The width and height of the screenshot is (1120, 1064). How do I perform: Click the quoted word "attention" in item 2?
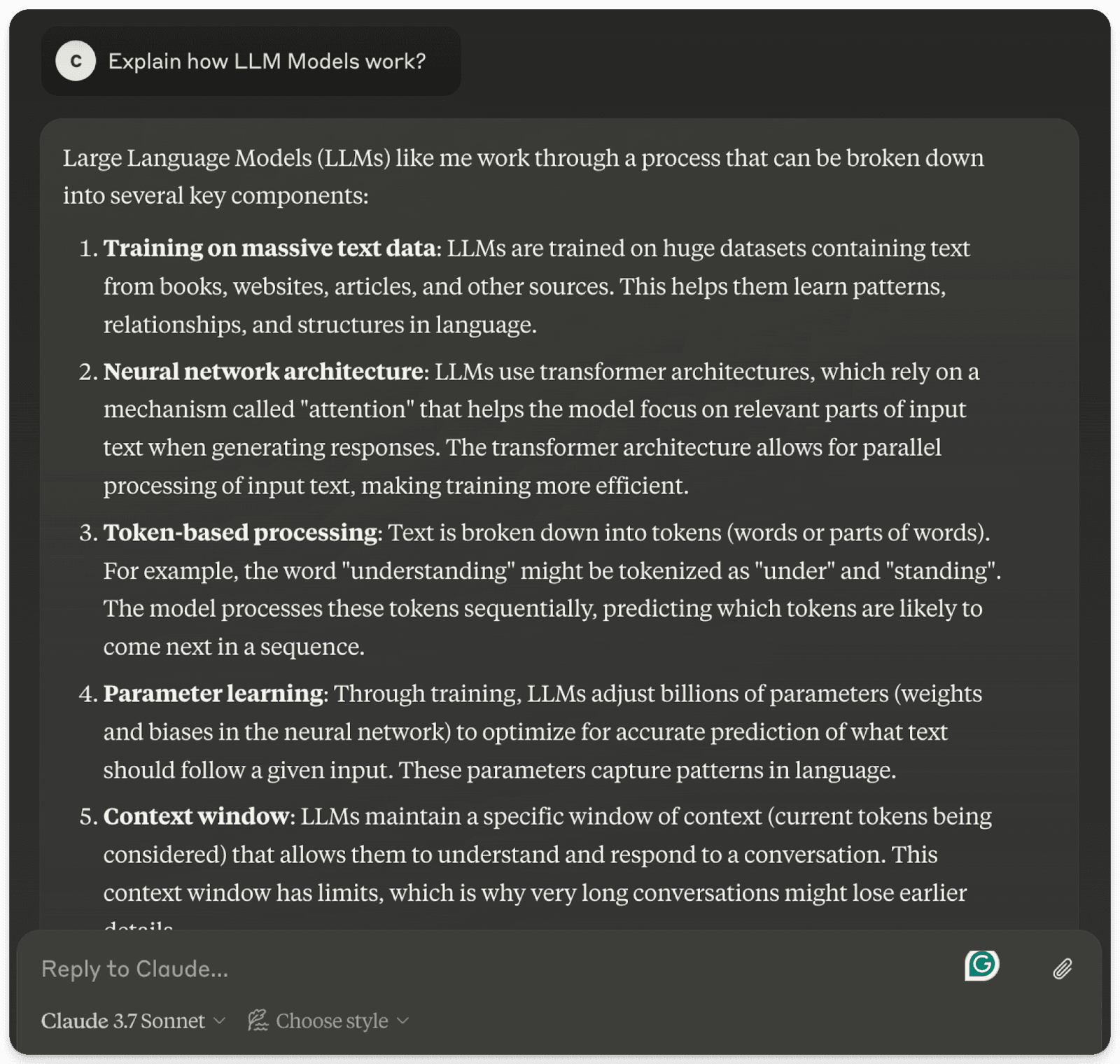(357, 409)
